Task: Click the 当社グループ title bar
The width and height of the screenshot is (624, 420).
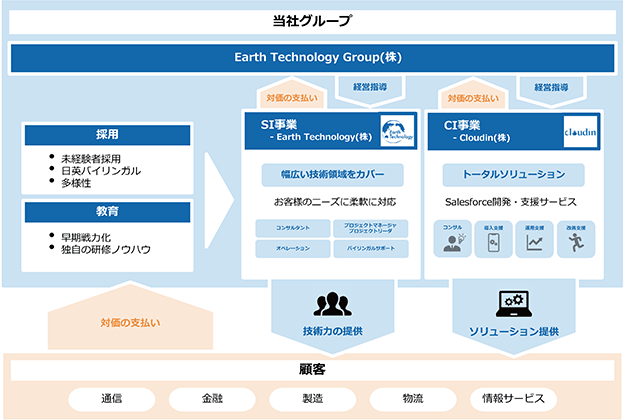Action: click(312, 22)
